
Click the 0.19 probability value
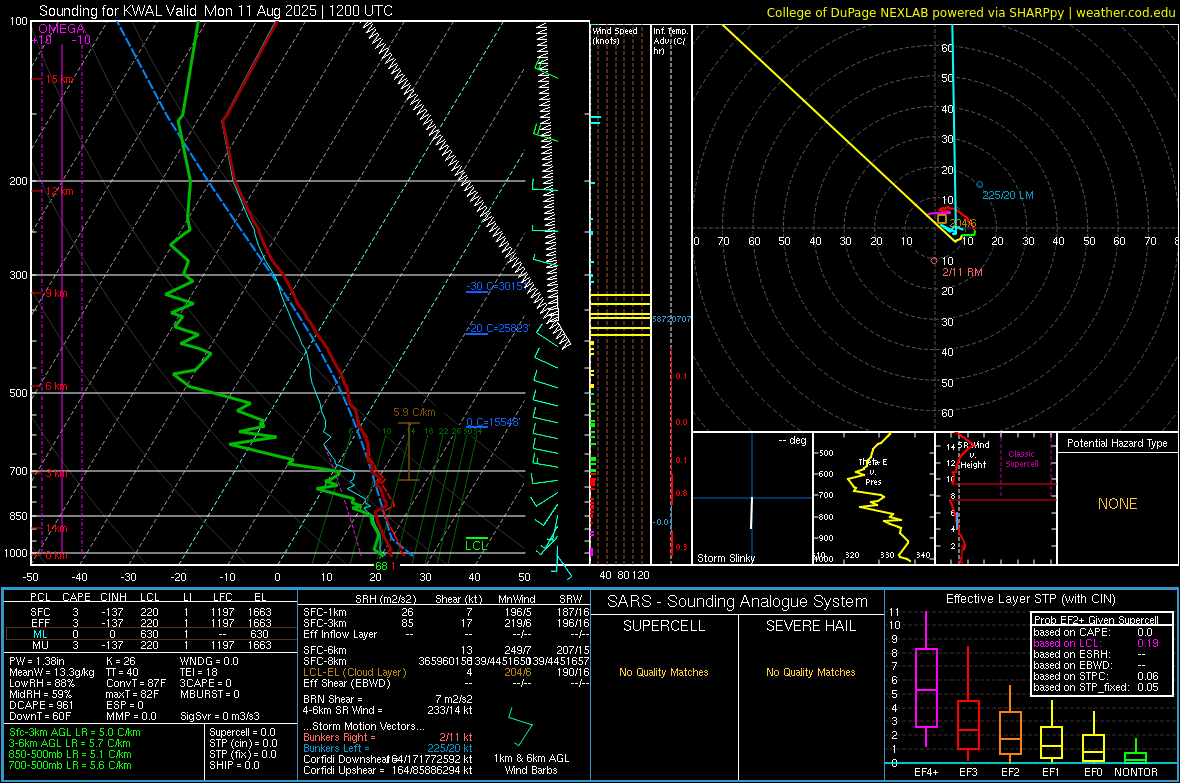click(1148, 643)
